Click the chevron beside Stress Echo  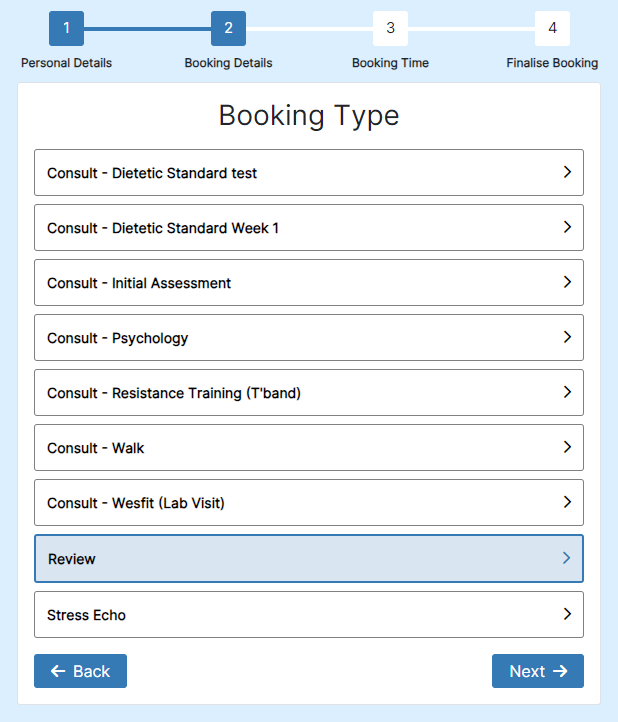point(567,614)
